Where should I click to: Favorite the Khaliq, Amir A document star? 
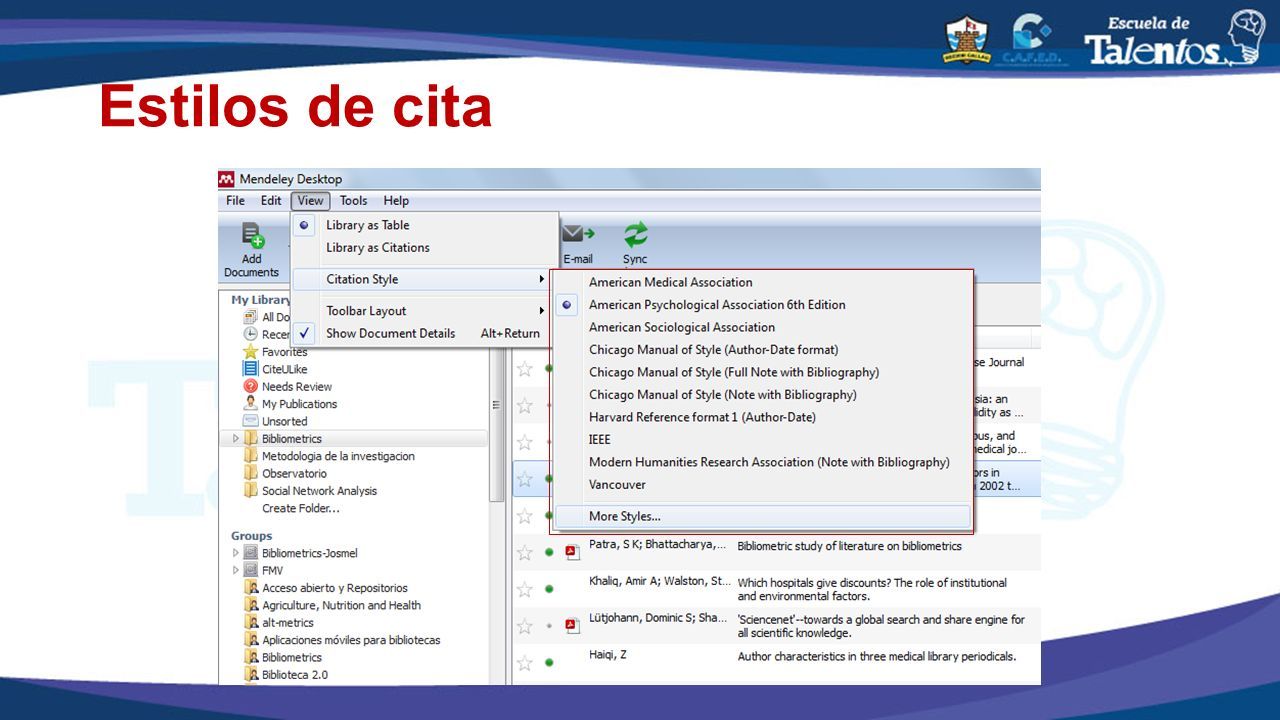click(x=525, y=589)
